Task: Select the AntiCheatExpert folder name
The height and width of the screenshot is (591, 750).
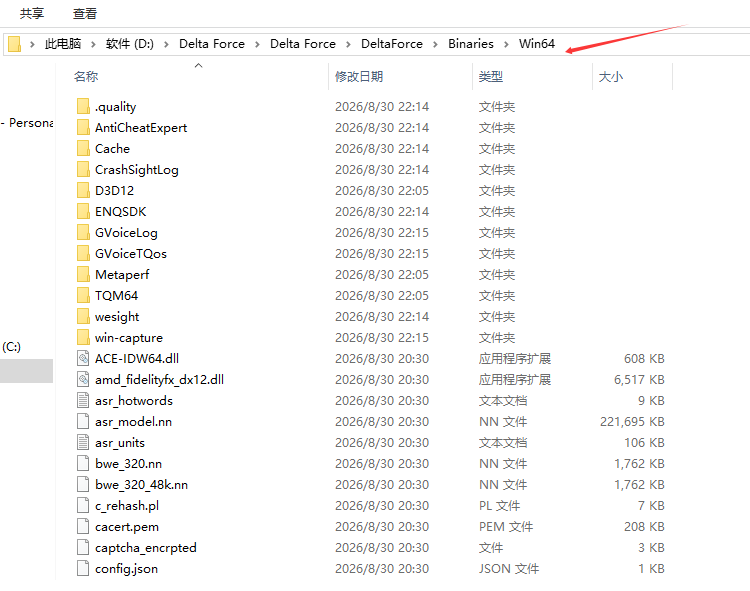Action: [x=141, y=128]
